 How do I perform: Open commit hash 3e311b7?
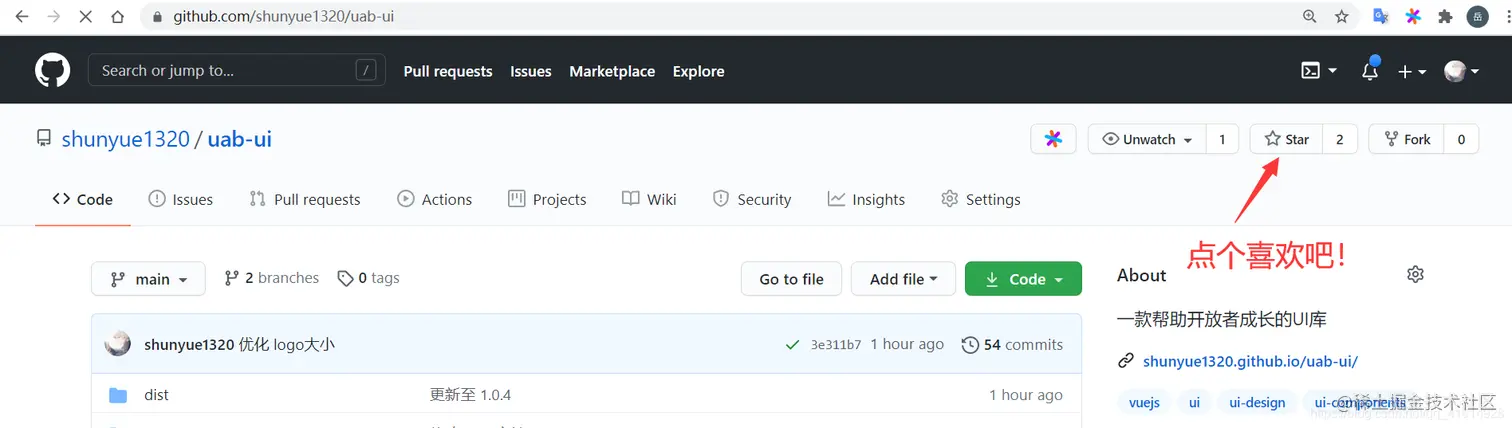[x=835, y=345]
